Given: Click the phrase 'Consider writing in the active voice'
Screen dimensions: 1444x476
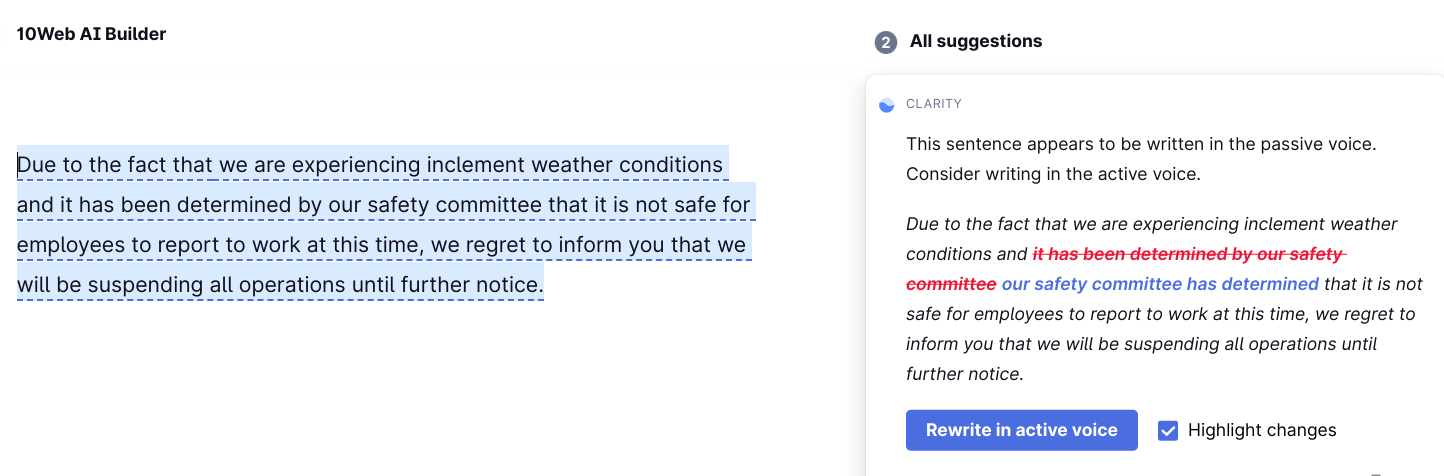Looking at the screenshot, I should pyautogui.click(x=1053, y=174).
